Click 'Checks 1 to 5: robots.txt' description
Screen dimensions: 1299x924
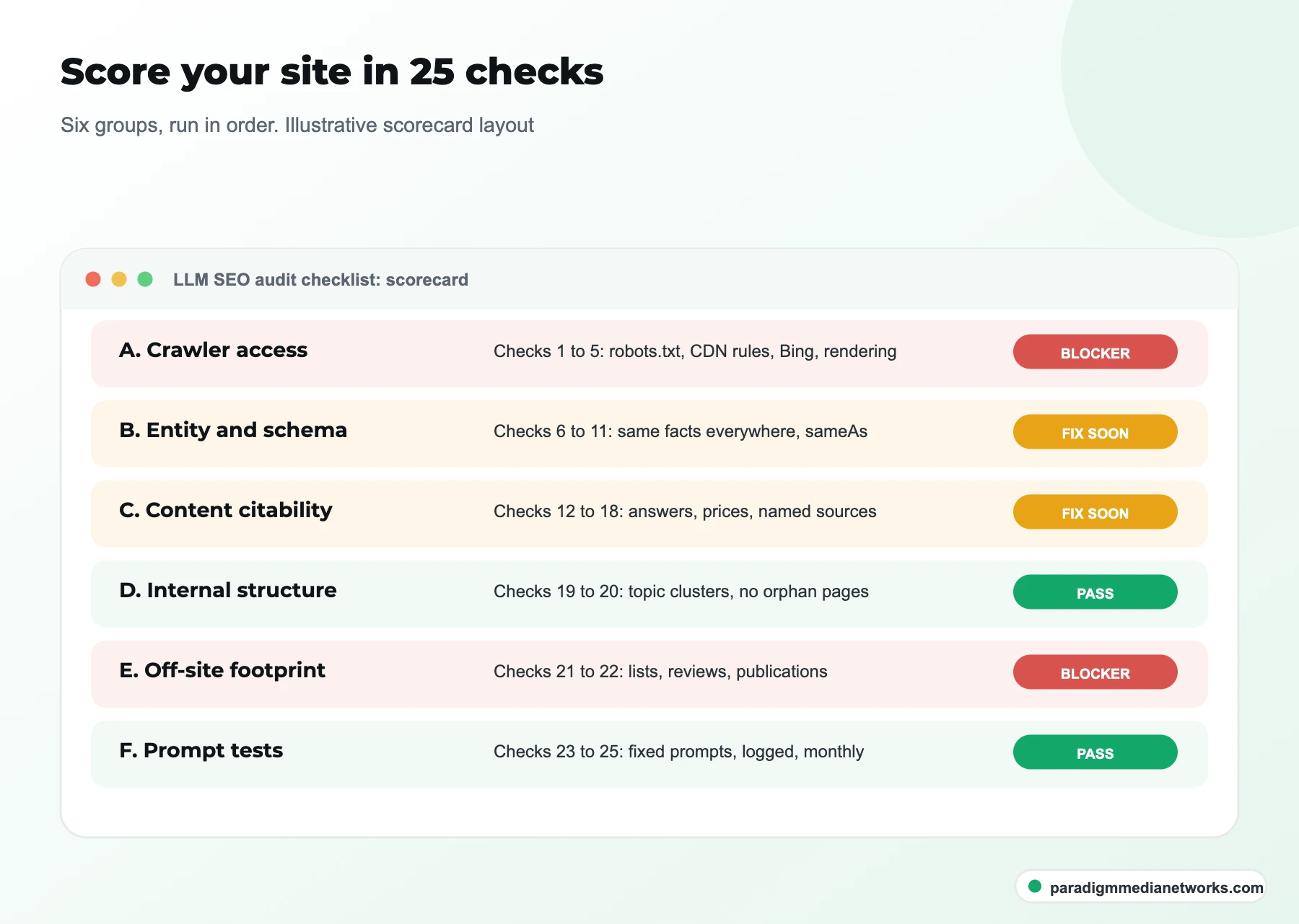(x=695, y=351)
